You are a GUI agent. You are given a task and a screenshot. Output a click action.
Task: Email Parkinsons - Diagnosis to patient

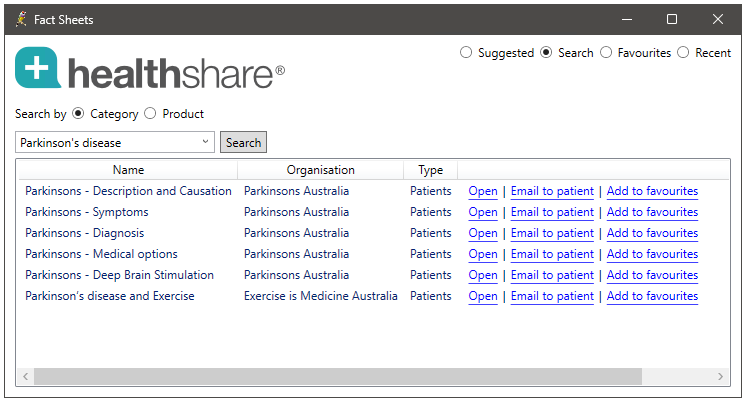[552, 233]
